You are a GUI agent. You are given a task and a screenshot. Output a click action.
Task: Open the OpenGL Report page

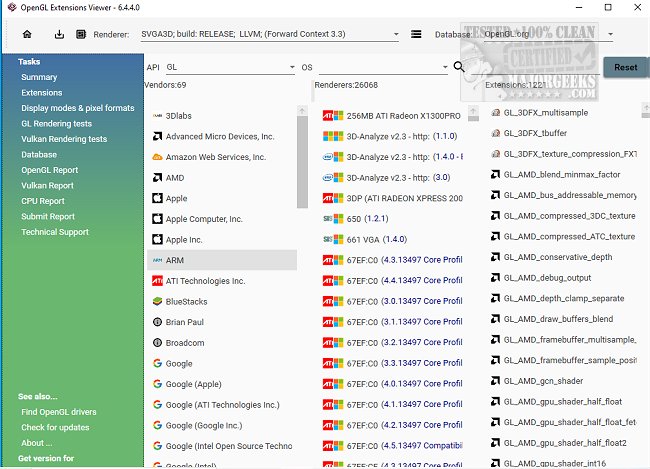pyautogui.click(x=49, y=170)
